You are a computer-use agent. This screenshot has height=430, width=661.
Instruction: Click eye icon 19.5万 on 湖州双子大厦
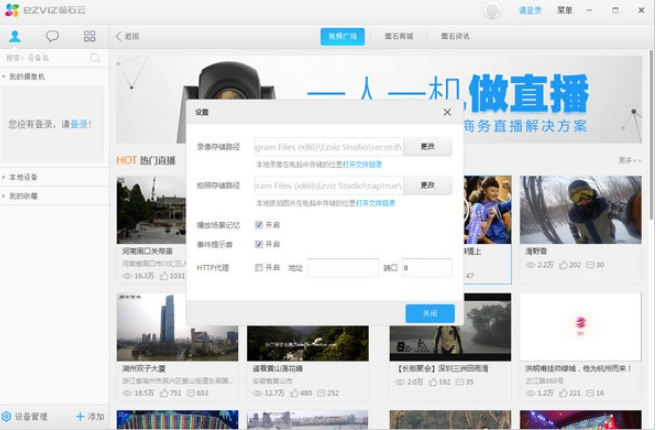pos(127,393)
